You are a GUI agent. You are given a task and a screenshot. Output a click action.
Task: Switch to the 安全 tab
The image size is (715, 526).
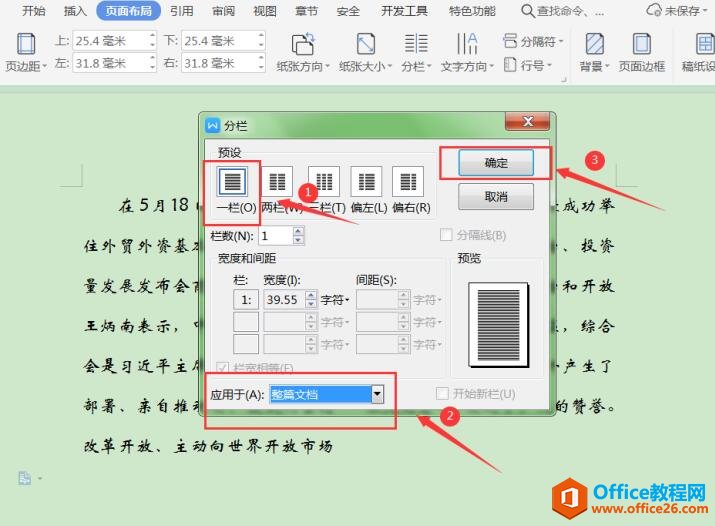click(x=348, y=10)
